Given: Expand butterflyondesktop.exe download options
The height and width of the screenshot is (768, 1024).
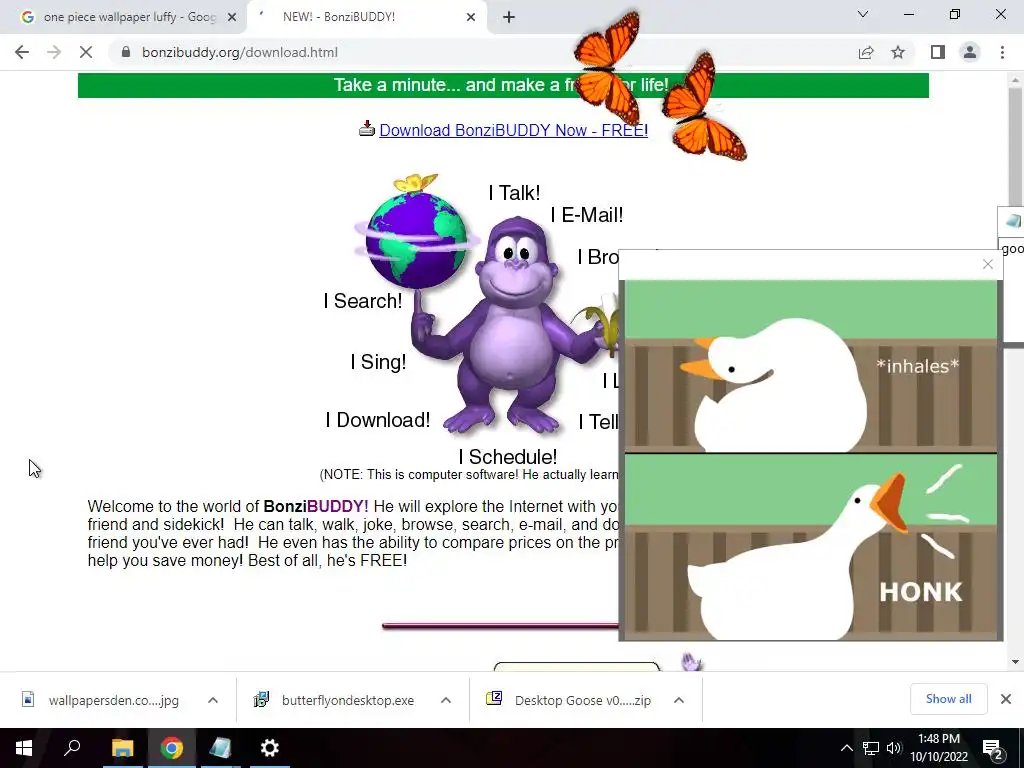Looking at the screenshot, I should click(x=446, y=700).
